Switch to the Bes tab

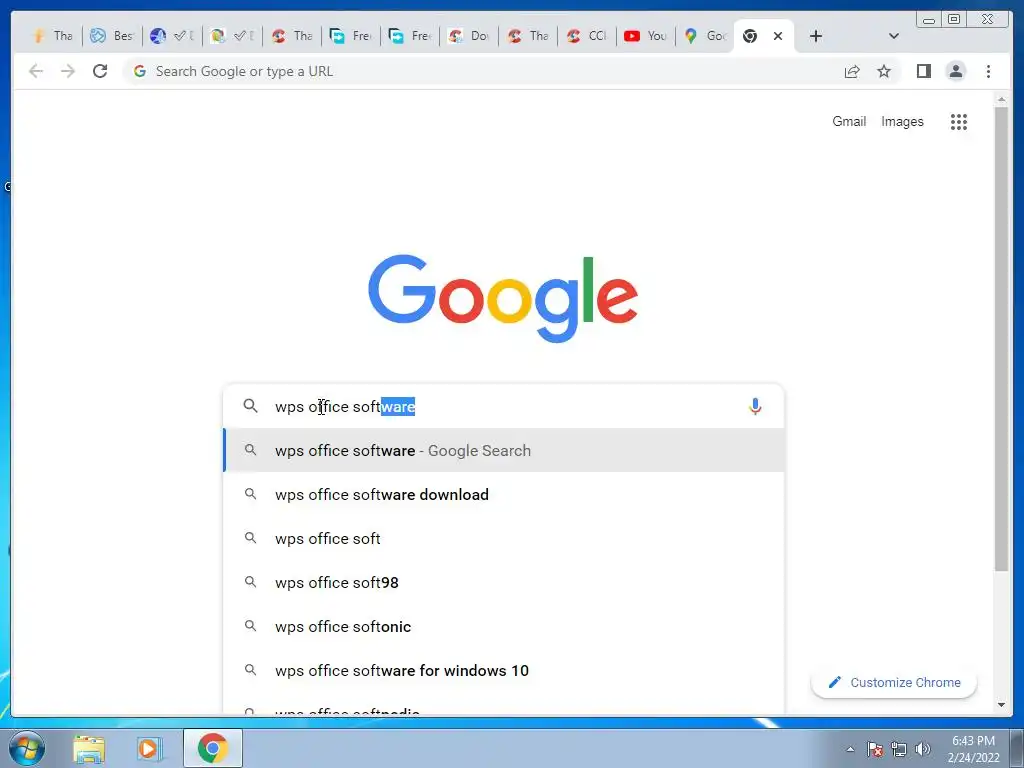click(111, 36)
